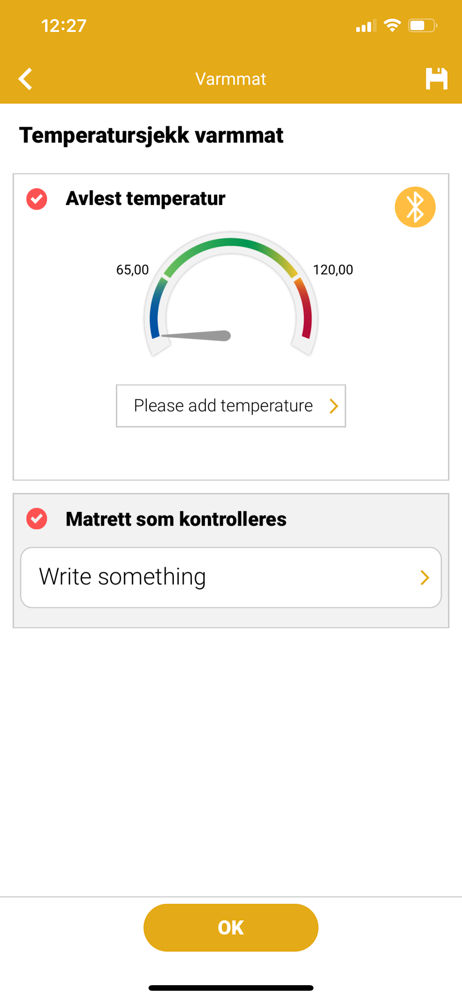Click the Write something text input

(231, 578)
